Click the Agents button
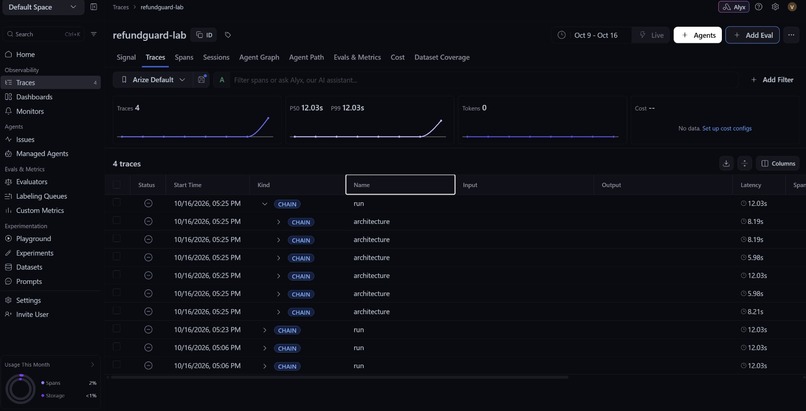This screenshot has height=411, width=806. [698, 35]
